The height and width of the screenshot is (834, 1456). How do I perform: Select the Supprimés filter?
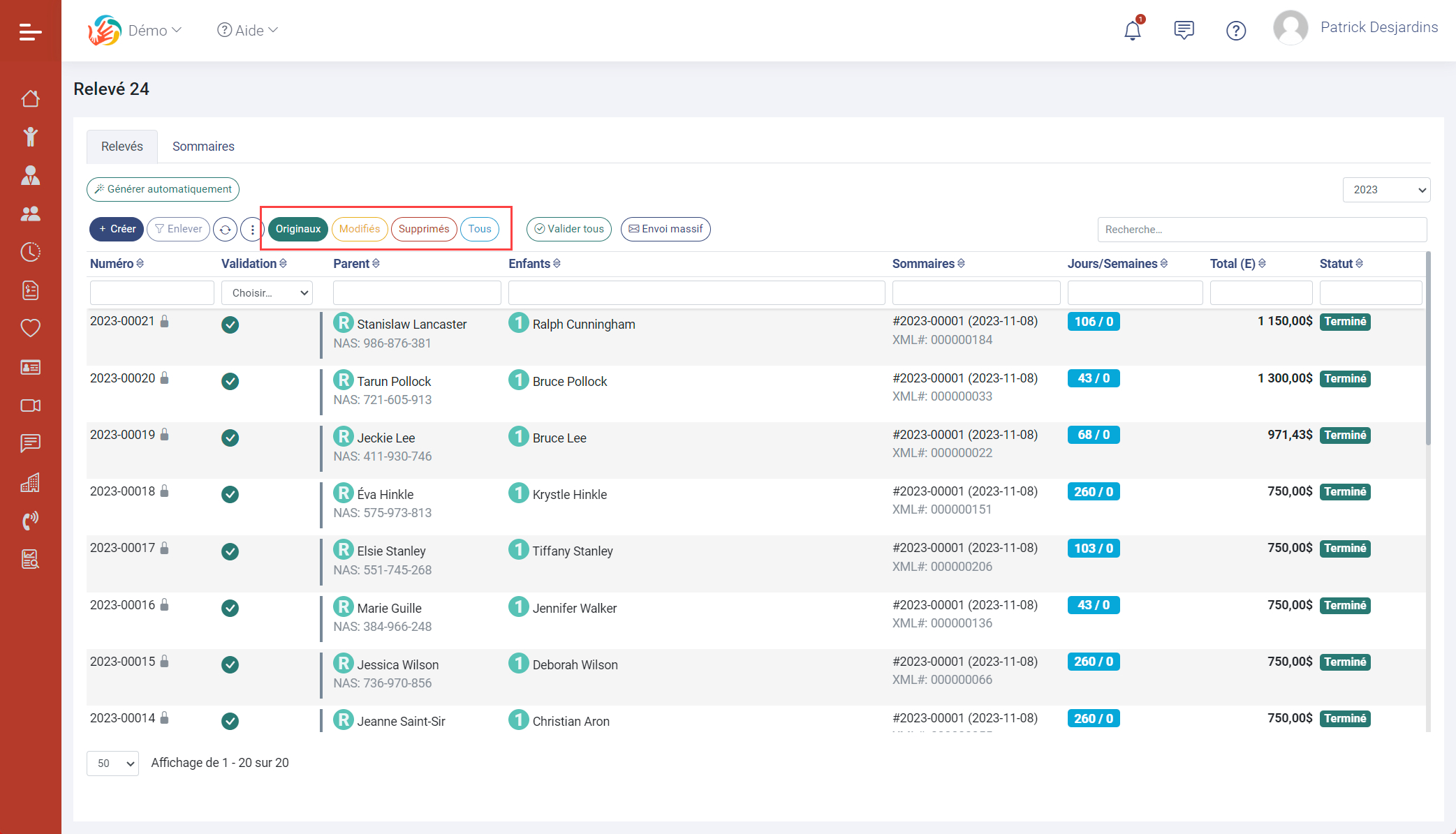(424, 229)
